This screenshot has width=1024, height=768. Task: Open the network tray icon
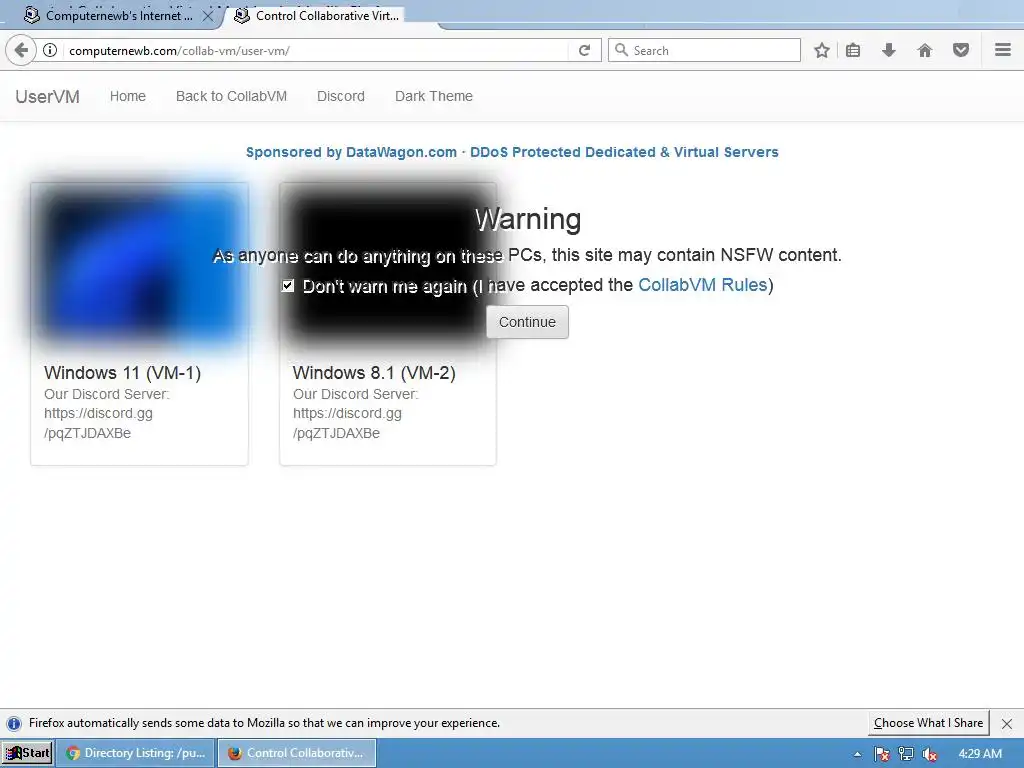(906, 754)
